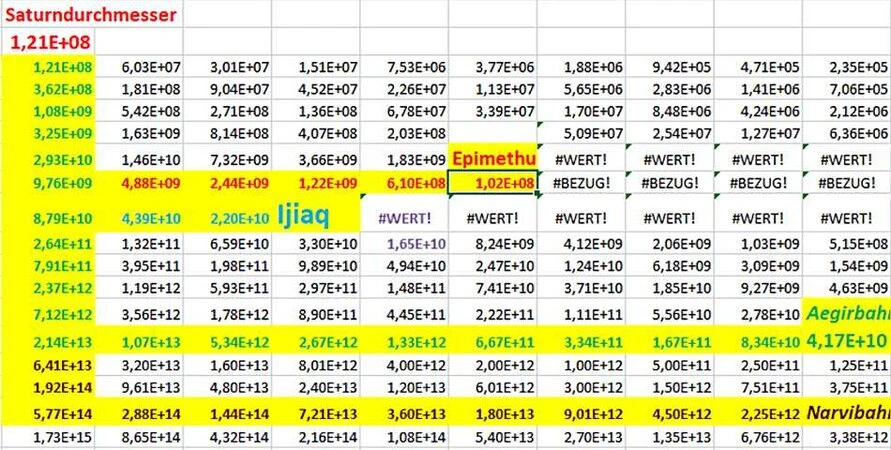This screenshot has width=891, height=450.
Task: Click the Narvibahn label cell
Action: coord(848,413)
